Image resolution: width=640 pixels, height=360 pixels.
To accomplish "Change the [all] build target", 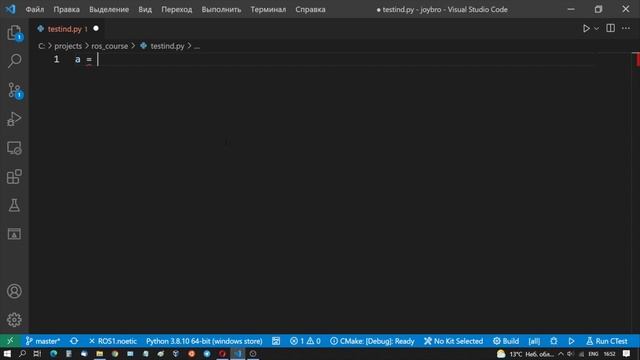I will coord(534,341).
